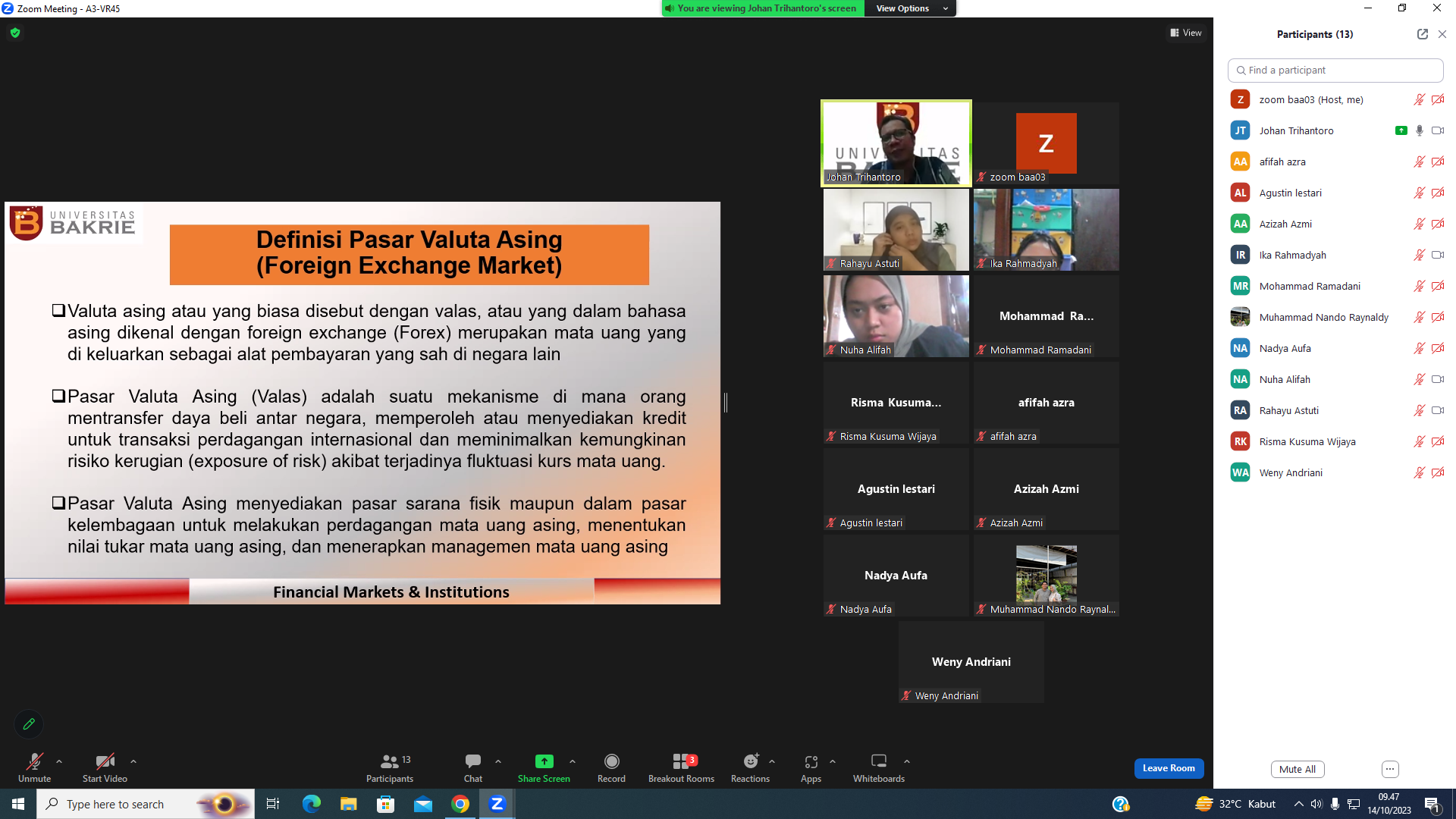The width and height of the screenshot is (1456, 819).
Task: Show hidden system tray icons
Action: click(1299, 804)
